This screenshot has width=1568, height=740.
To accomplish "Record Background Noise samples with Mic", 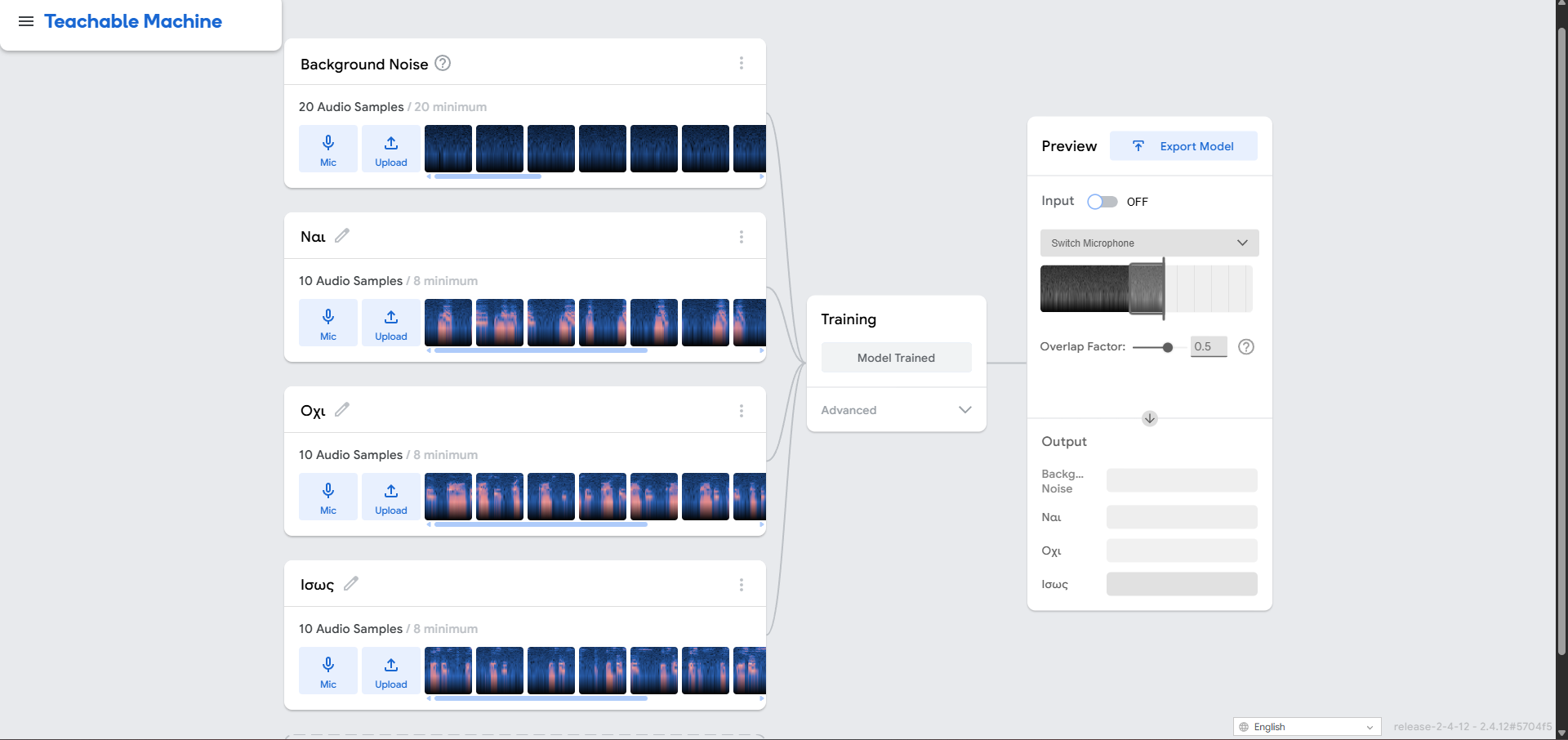I will 328,149.
